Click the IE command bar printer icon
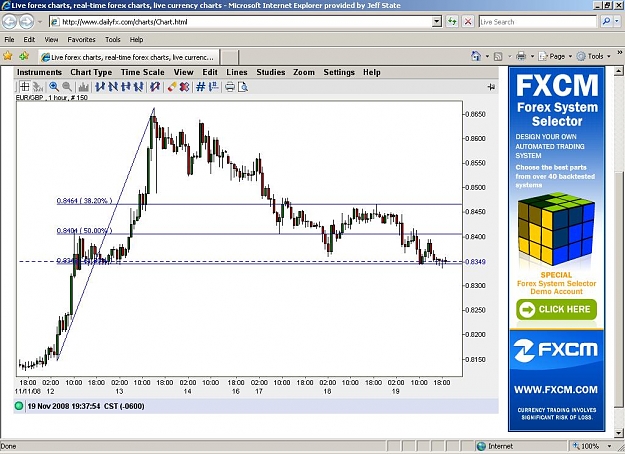 pyautogui.click(x=521, y=56)
